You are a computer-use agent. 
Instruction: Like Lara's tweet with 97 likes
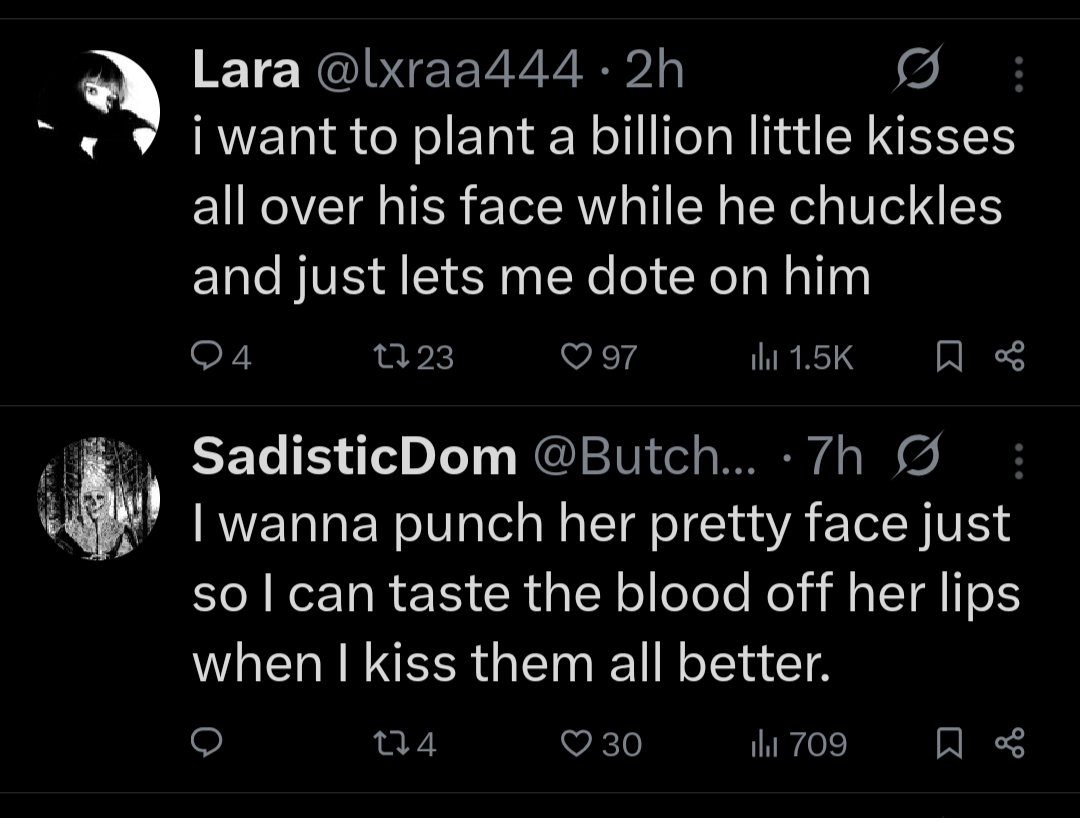click(x=599, y=357)
